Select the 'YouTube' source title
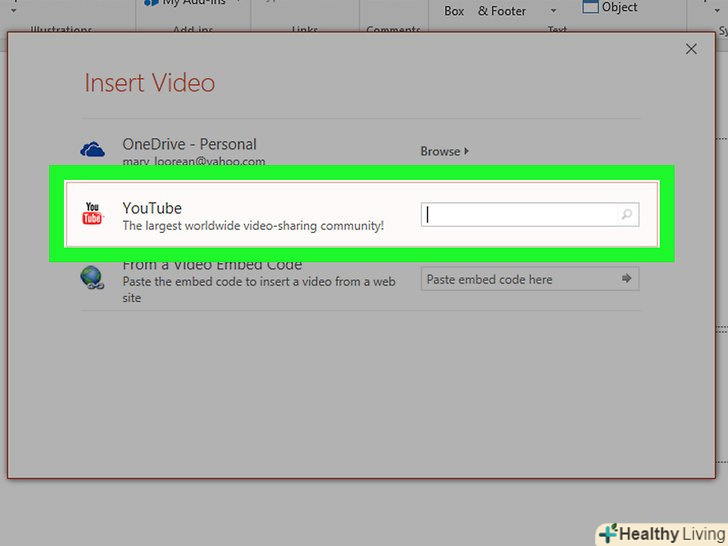728x546 pixels. [152, 208]
